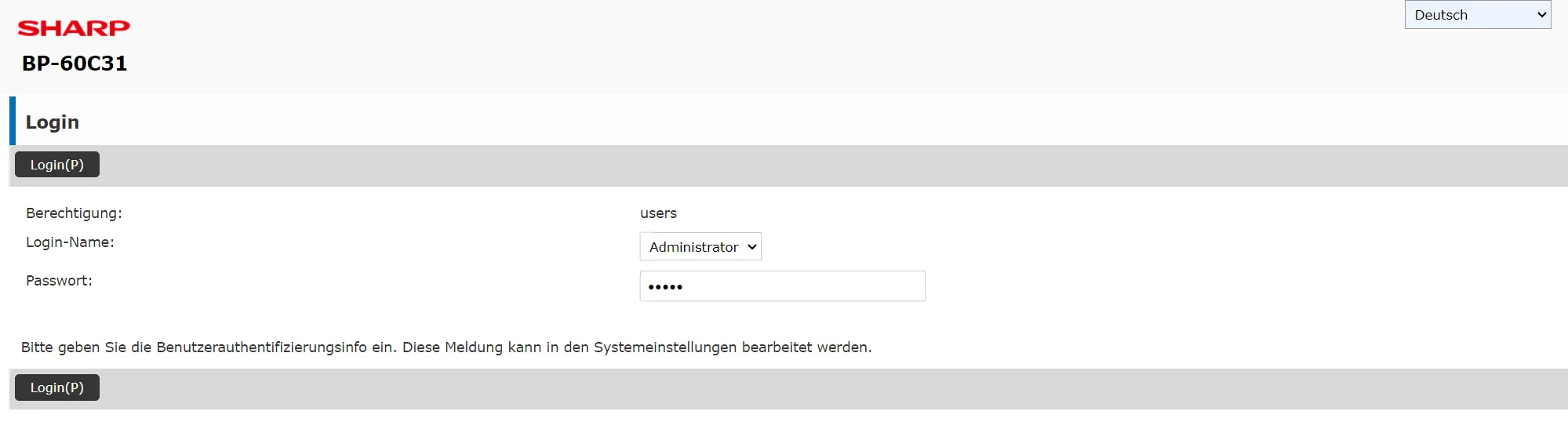Click the Berechtigung label
The height and width of the screenshot is (422, 1568).
(x=74, y=213)
